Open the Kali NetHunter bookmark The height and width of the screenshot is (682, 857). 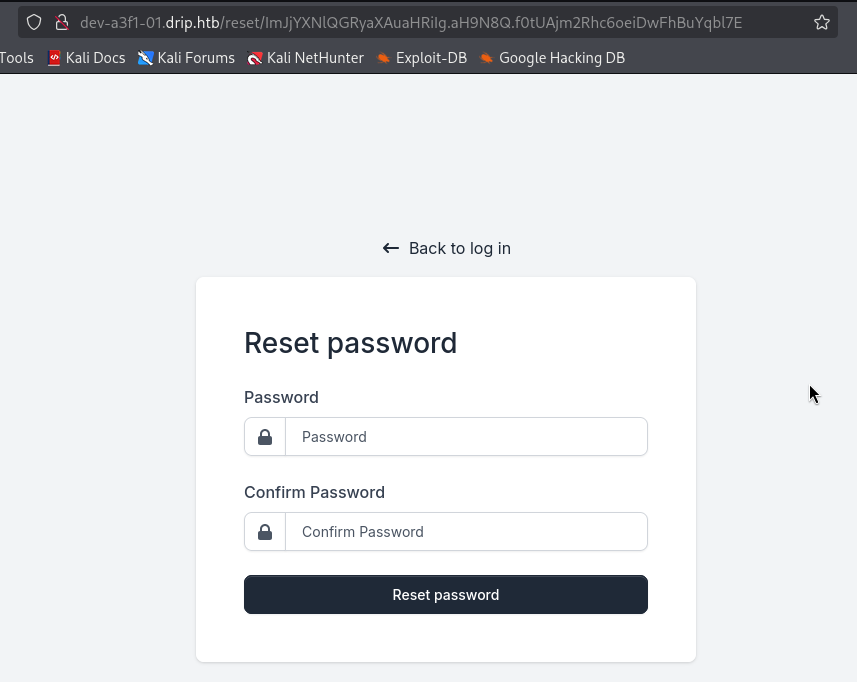[x=306, y=58]
